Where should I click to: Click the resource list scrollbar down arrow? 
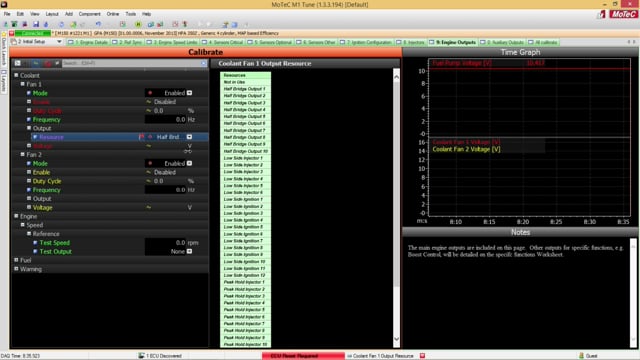[396, 339]
